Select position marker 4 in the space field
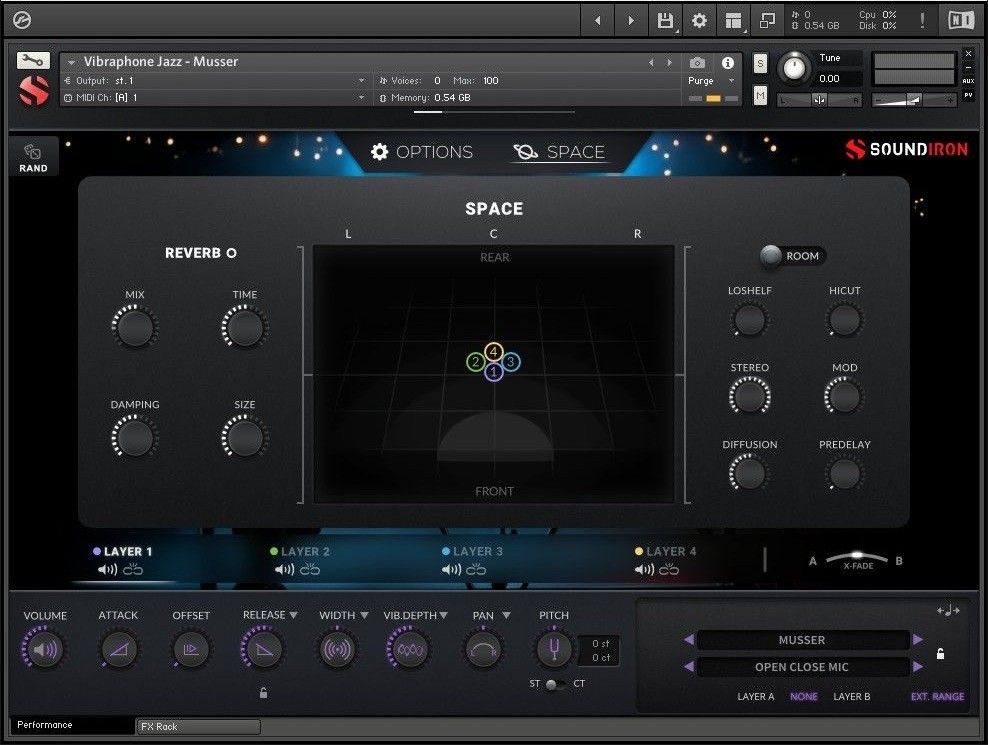This screenshot has height=745, width=988. [493, 352]
